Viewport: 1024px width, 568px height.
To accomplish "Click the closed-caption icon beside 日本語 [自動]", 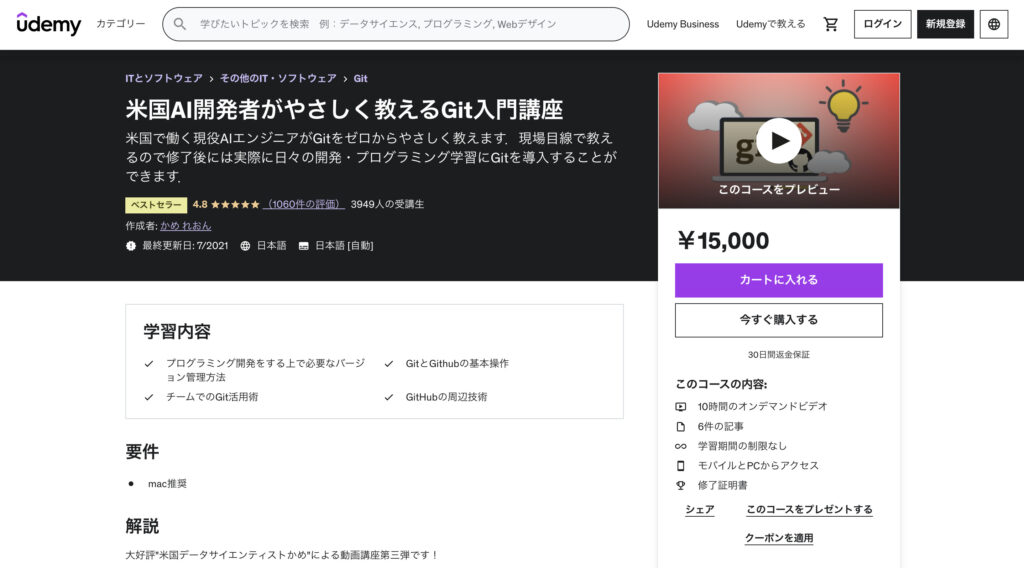I will click(x=304, y=246).
